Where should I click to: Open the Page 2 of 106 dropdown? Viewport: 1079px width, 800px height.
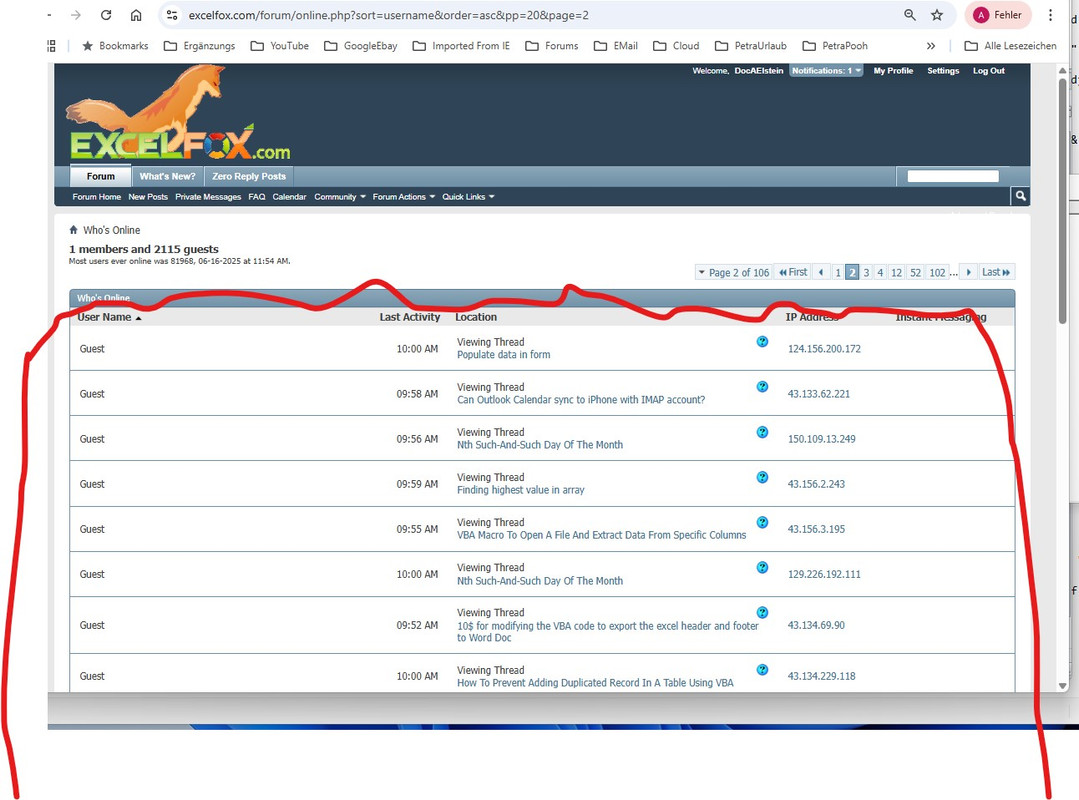734,272
